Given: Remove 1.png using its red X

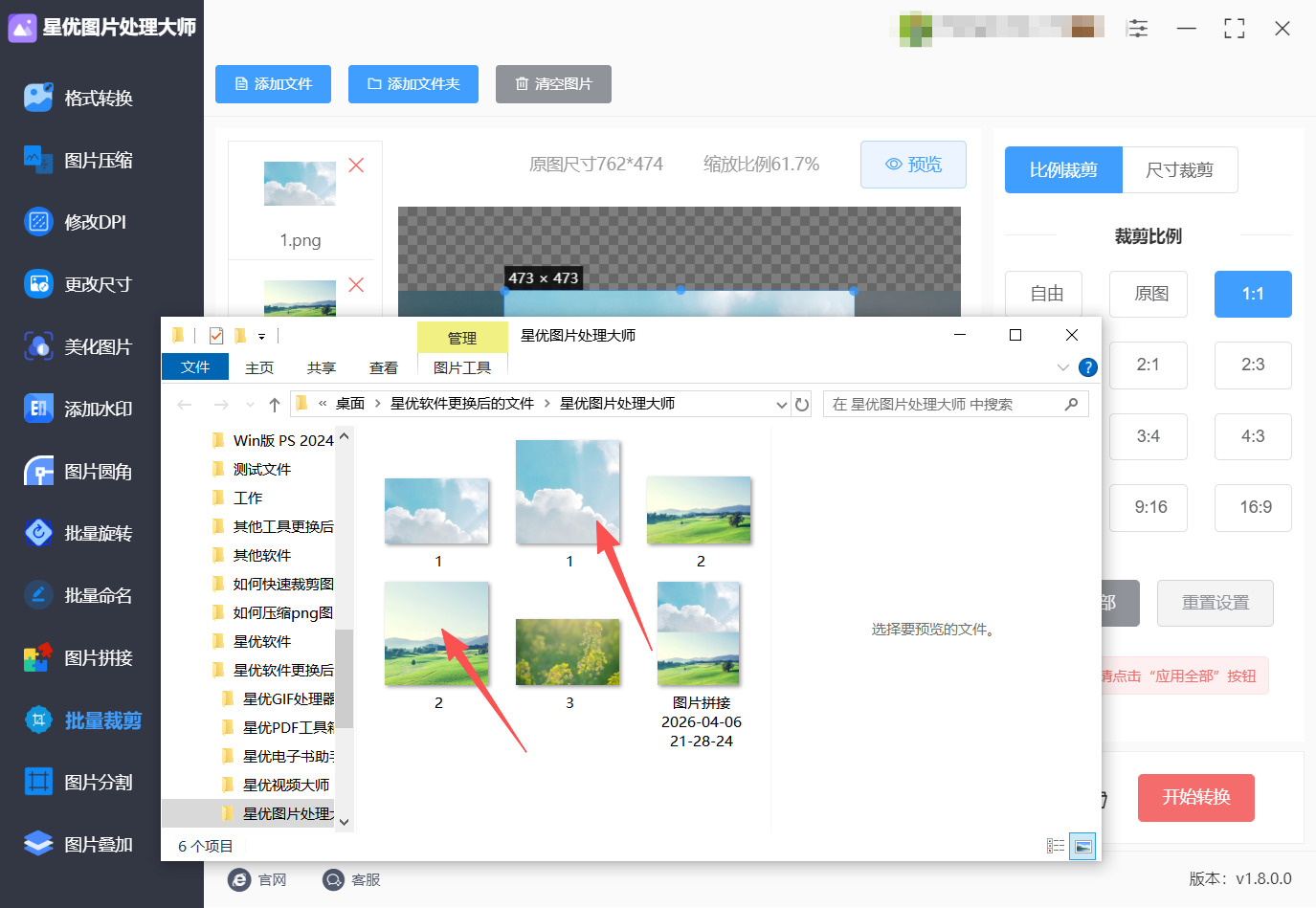Looking at the screenshot, I should (356, 166).
